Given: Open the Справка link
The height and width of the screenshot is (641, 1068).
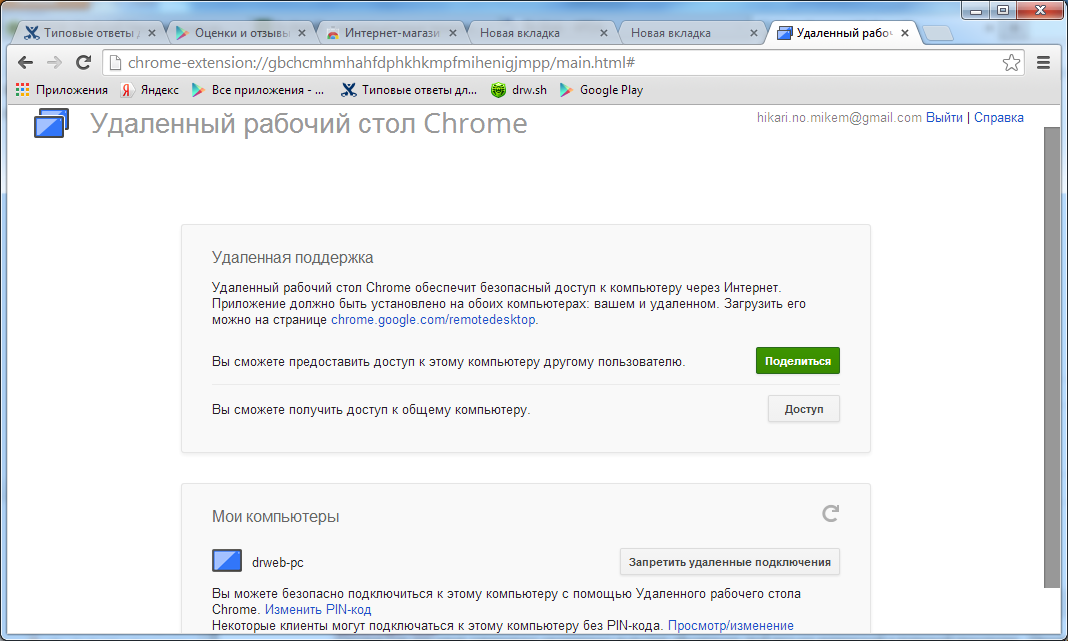Looking at the screenshot, I should 999,117.
